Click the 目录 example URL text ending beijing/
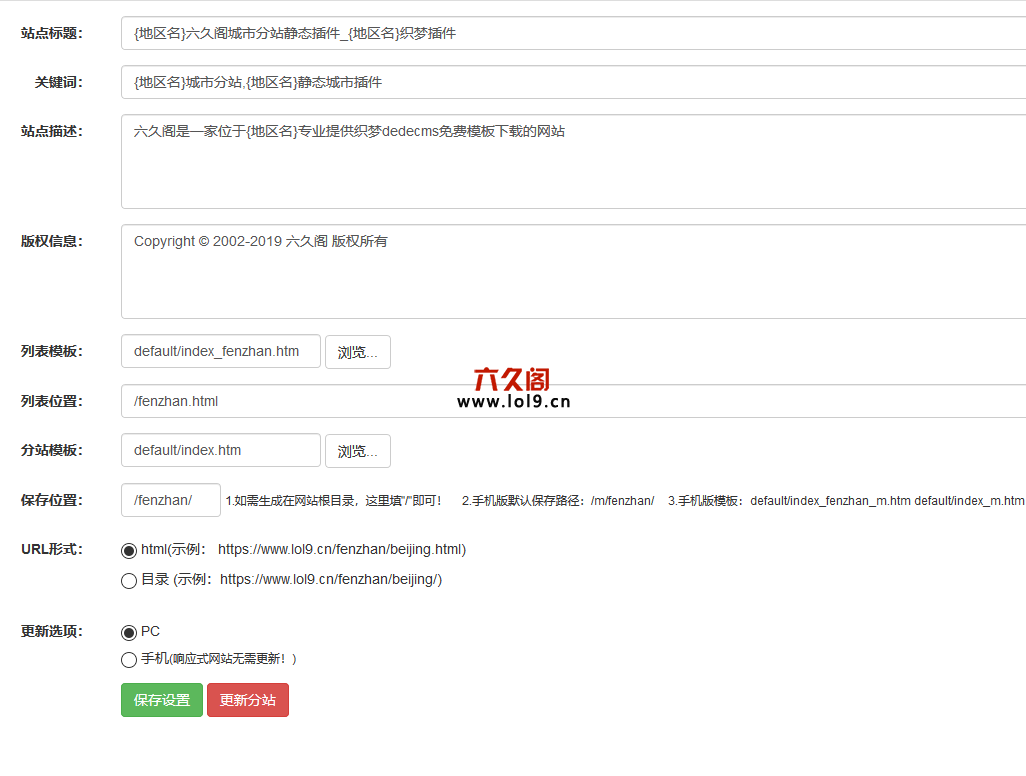Screen dimensions: 1026x776 pos(330,580)
